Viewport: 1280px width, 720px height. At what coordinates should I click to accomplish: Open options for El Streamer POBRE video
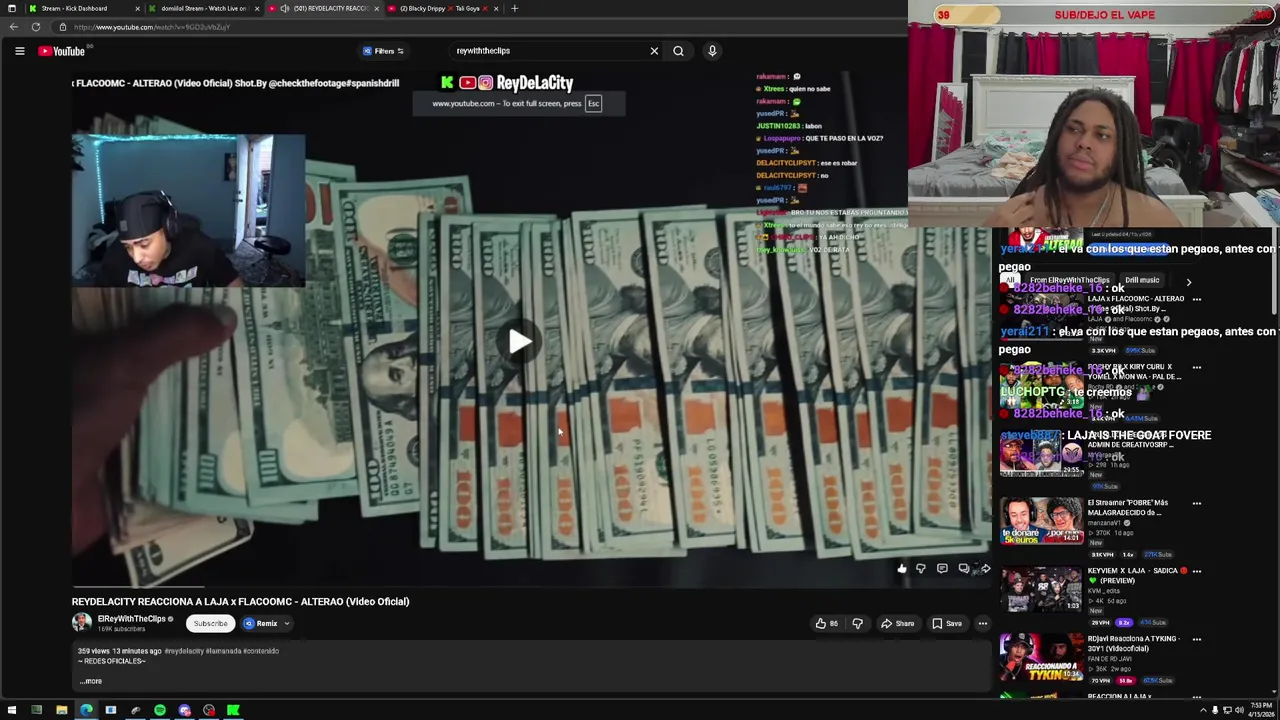pyautogui.click(x=1197, y=503)
